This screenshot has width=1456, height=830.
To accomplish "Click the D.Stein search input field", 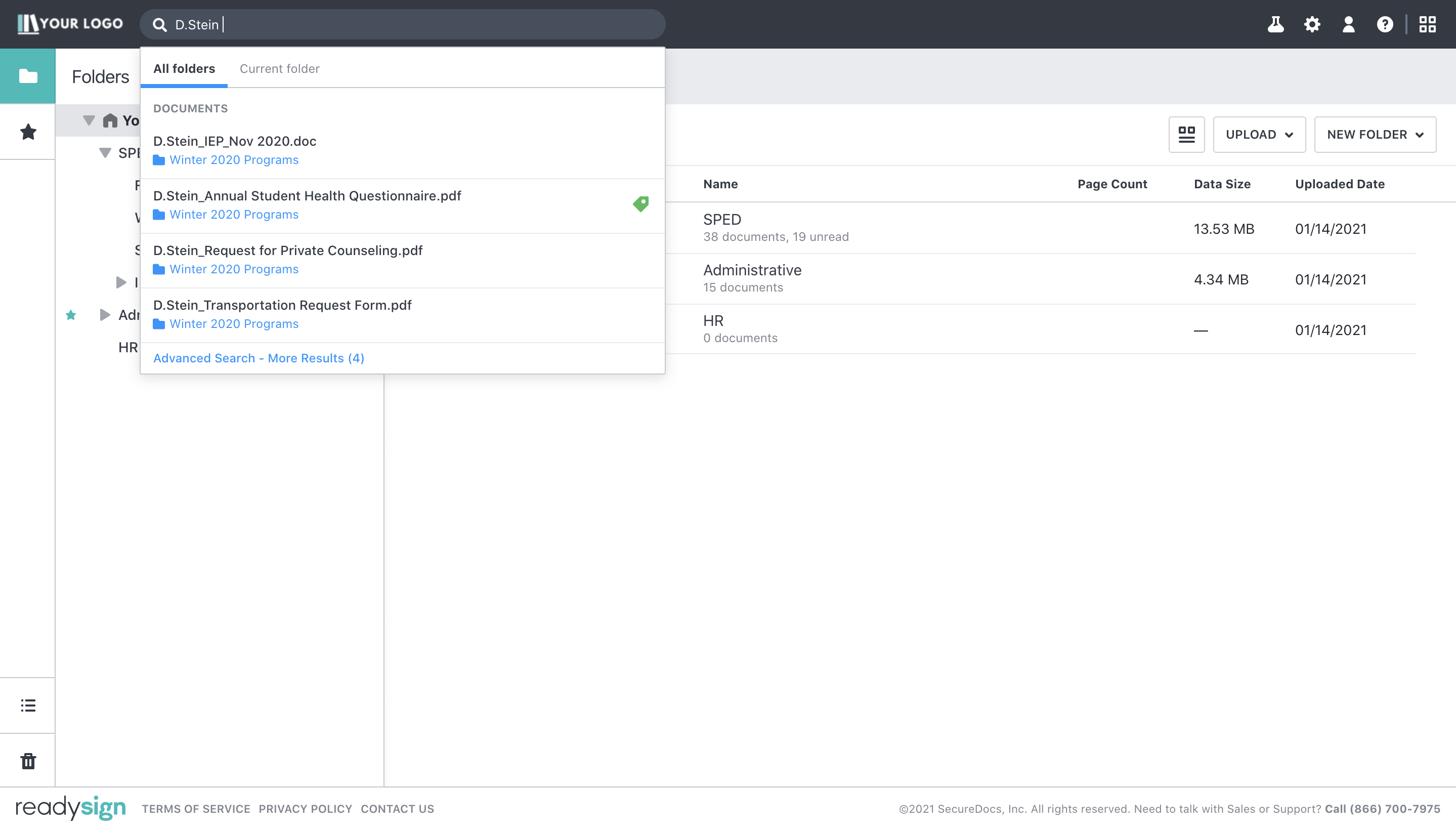I will (x=399, y=24).
